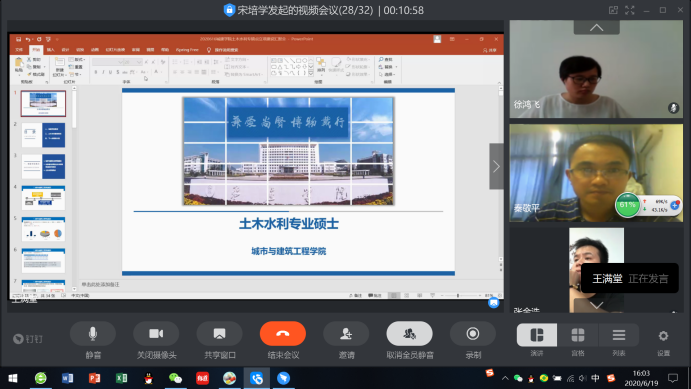
Task: Open WeChat from the taskbar
Action: point(175,378)
